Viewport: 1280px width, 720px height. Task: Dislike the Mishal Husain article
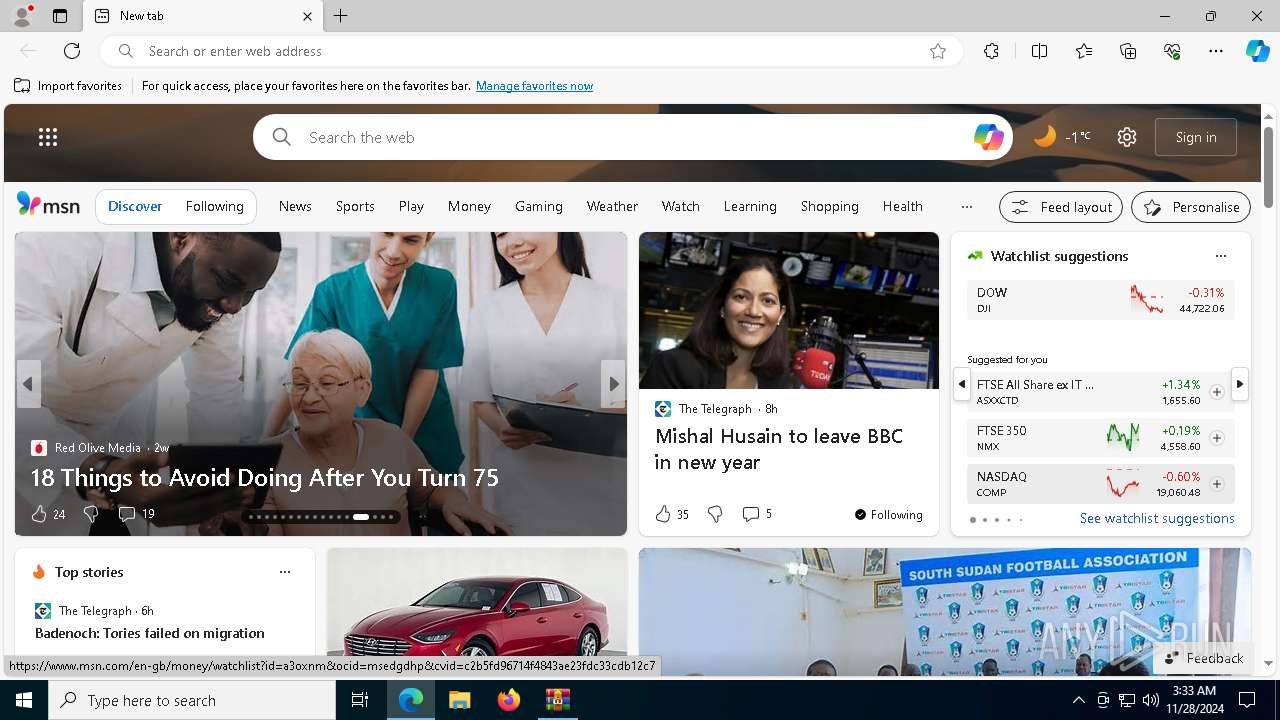(x=715, y=514)
